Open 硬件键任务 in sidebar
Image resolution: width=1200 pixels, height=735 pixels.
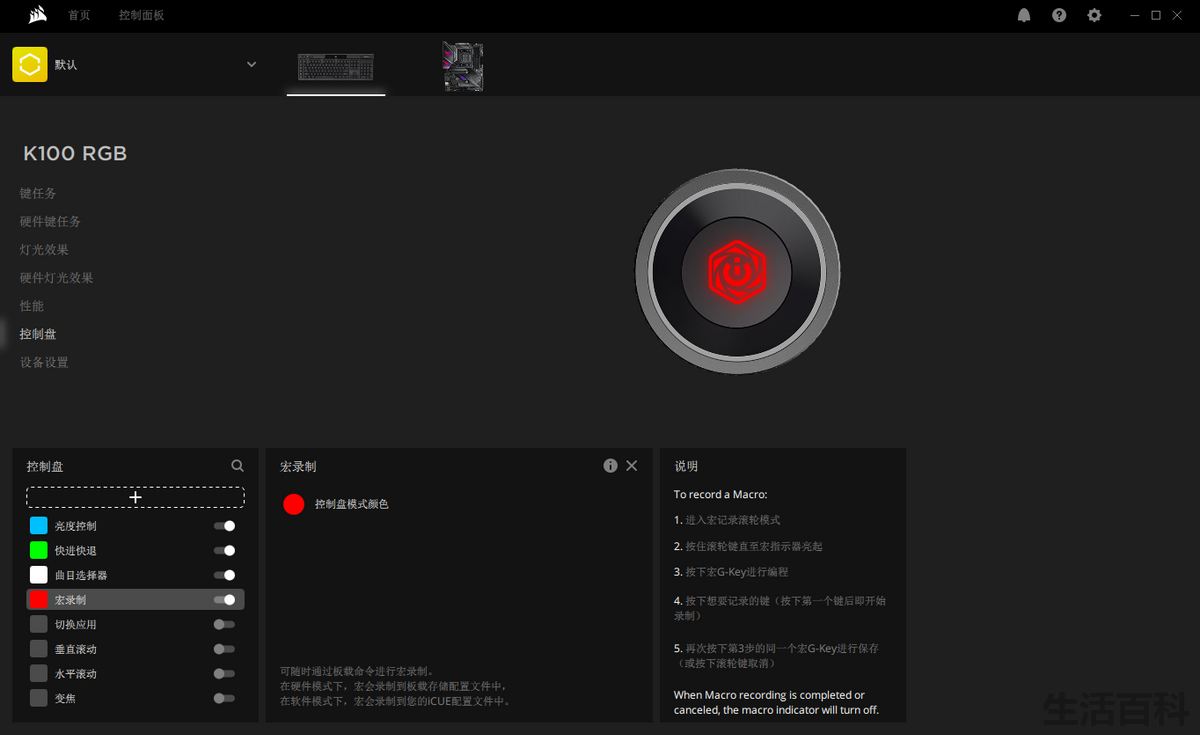(x=50, y=221)
